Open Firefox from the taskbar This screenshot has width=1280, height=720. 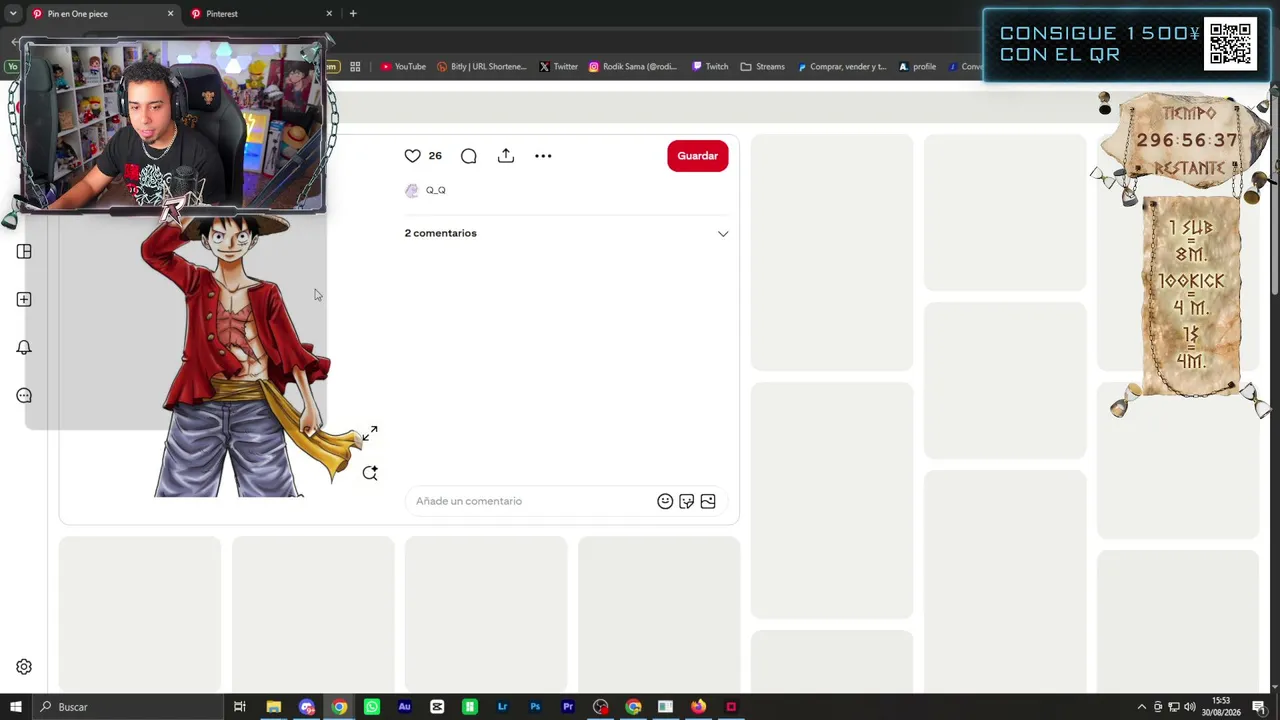[698, 707]
